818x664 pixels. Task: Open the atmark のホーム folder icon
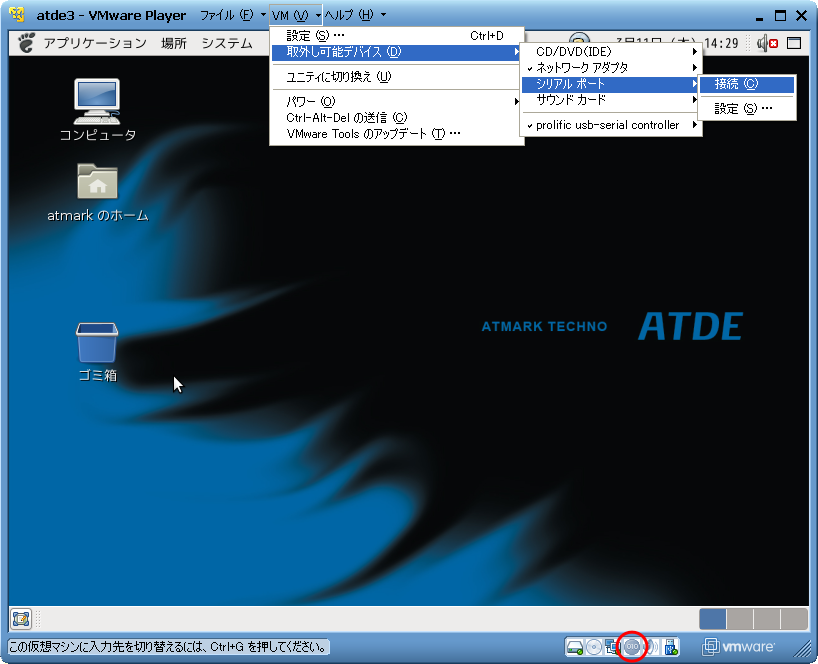(x=98, y=192)
